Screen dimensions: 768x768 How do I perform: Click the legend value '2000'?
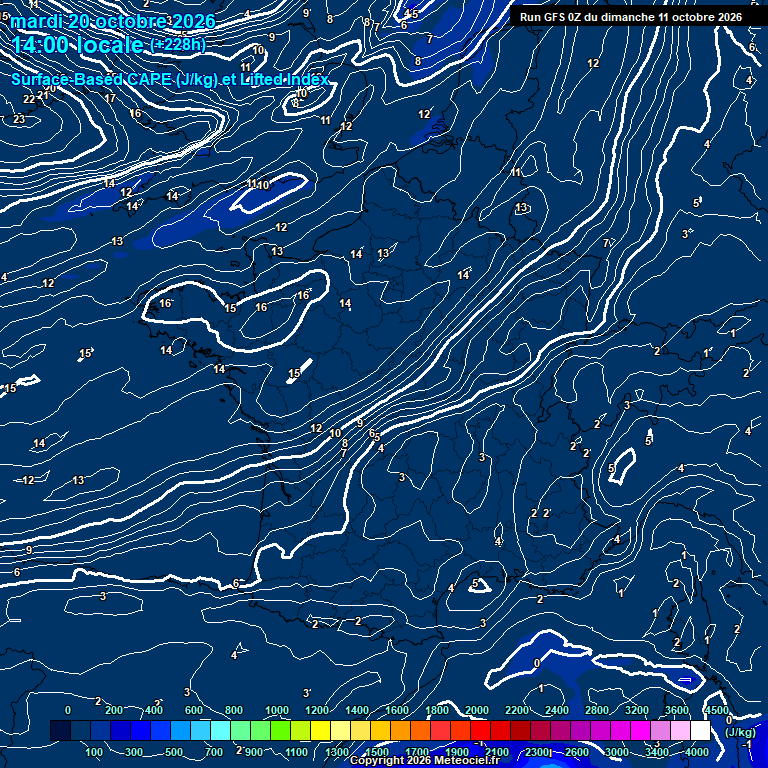pos(477,710)
